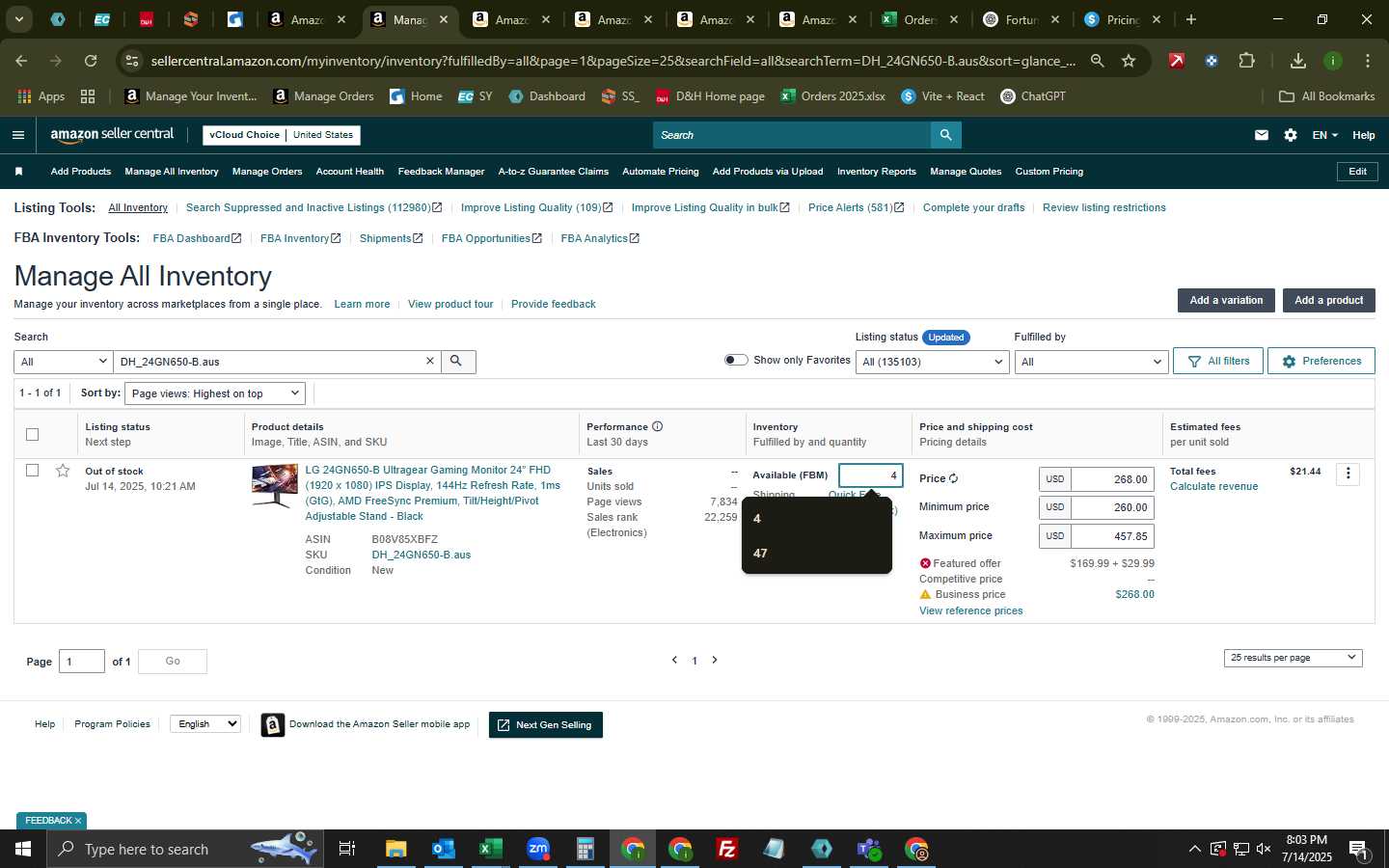Viewport: 1389px width, 868px height.
Task: Open File Explorer from the taskbar
Action: (x=395, y=849)
